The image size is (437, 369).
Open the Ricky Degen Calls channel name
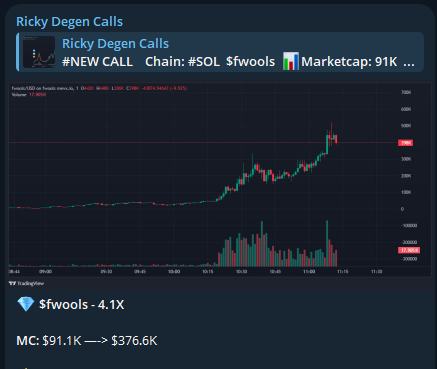[x=69, y=22]
